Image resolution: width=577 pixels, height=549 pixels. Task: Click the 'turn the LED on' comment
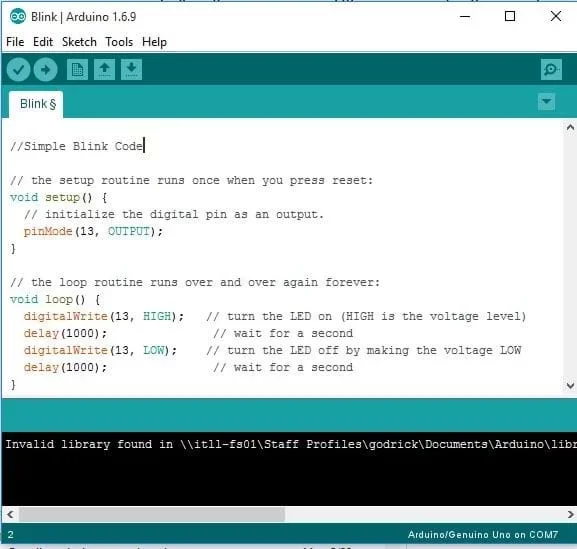click(x=366, y=316)
